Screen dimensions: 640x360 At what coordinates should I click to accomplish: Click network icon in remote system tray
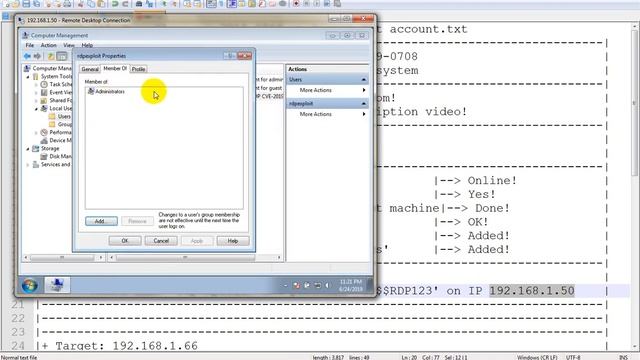point(317,285)
